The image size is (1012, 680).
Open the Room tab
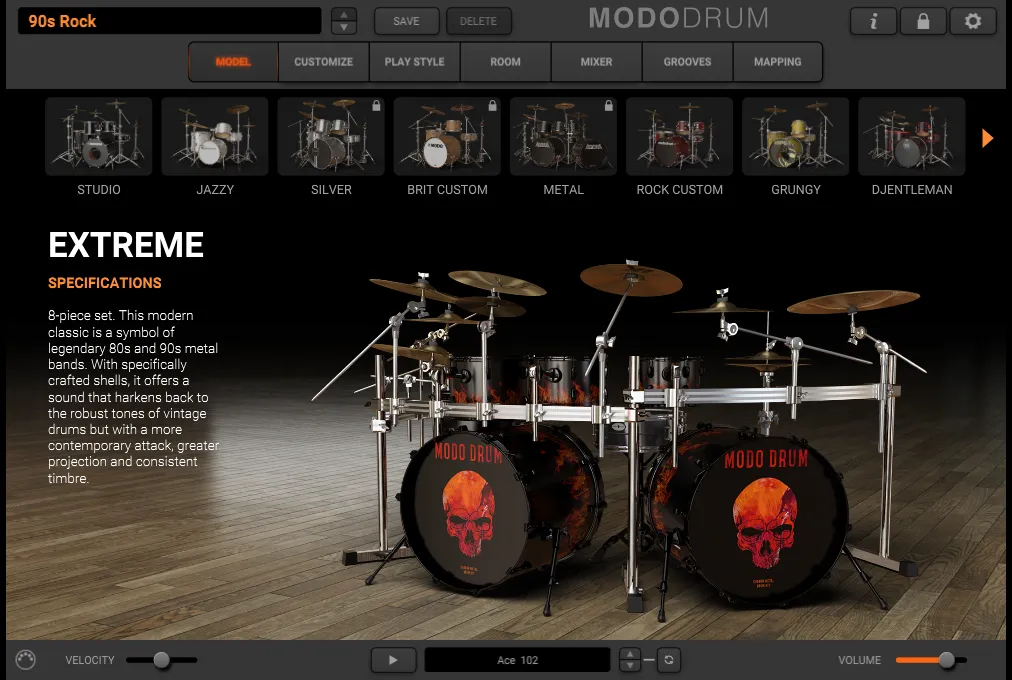click(x=505, y=62)
